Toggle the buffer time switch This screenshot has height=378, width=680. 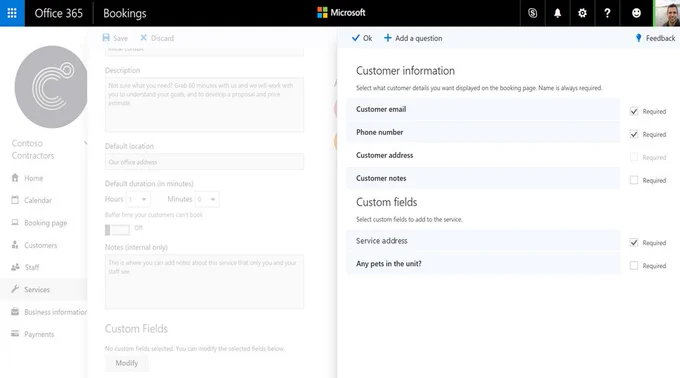(x=117, y=230)
